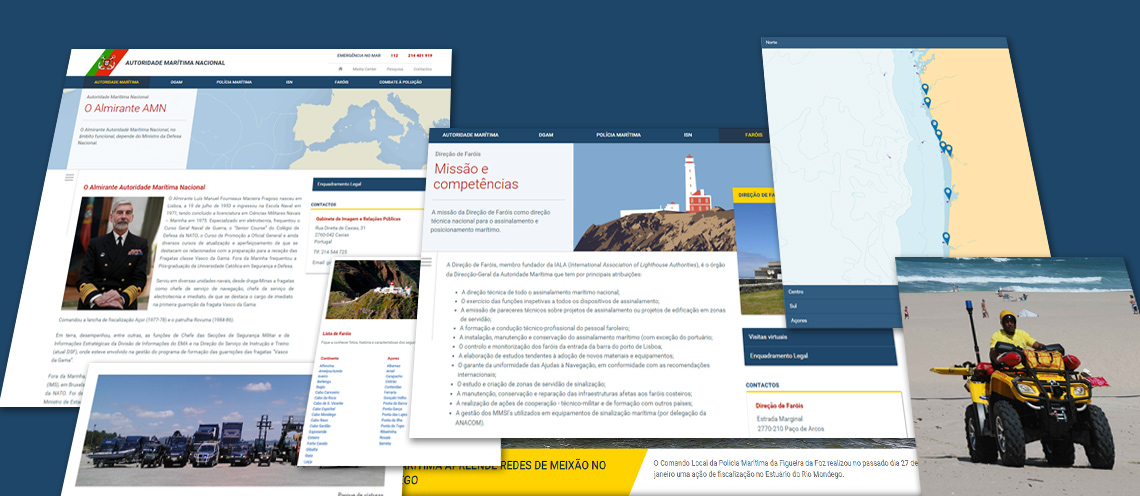Open the Serreta lighthouse link
1140x496 pixels.
385,443
